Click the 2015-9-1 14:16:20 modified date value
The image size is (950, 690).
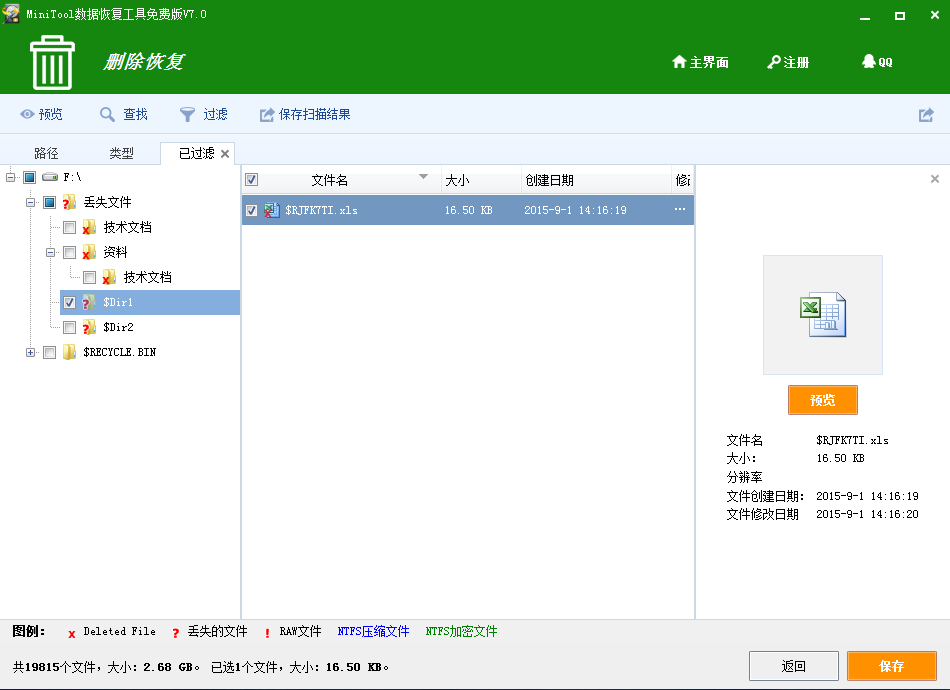(x=867, y=514)
